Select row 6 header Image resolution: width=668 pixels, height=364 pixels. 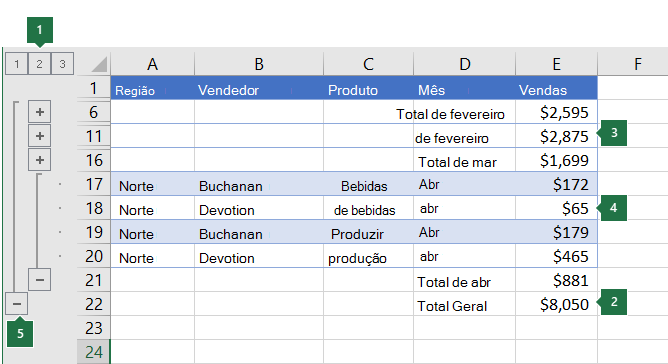click(94, 112)
